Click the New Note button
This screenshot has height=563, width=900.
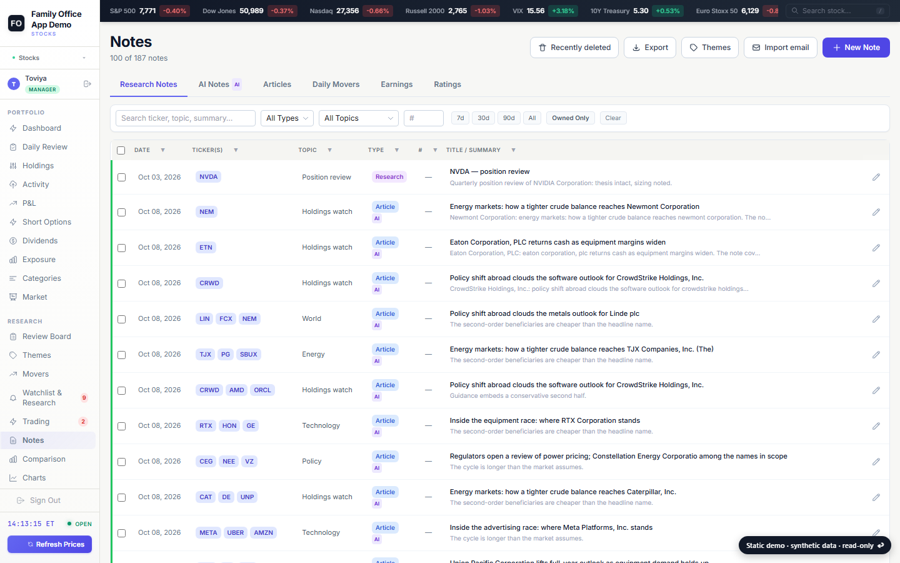tap(856, 48)
